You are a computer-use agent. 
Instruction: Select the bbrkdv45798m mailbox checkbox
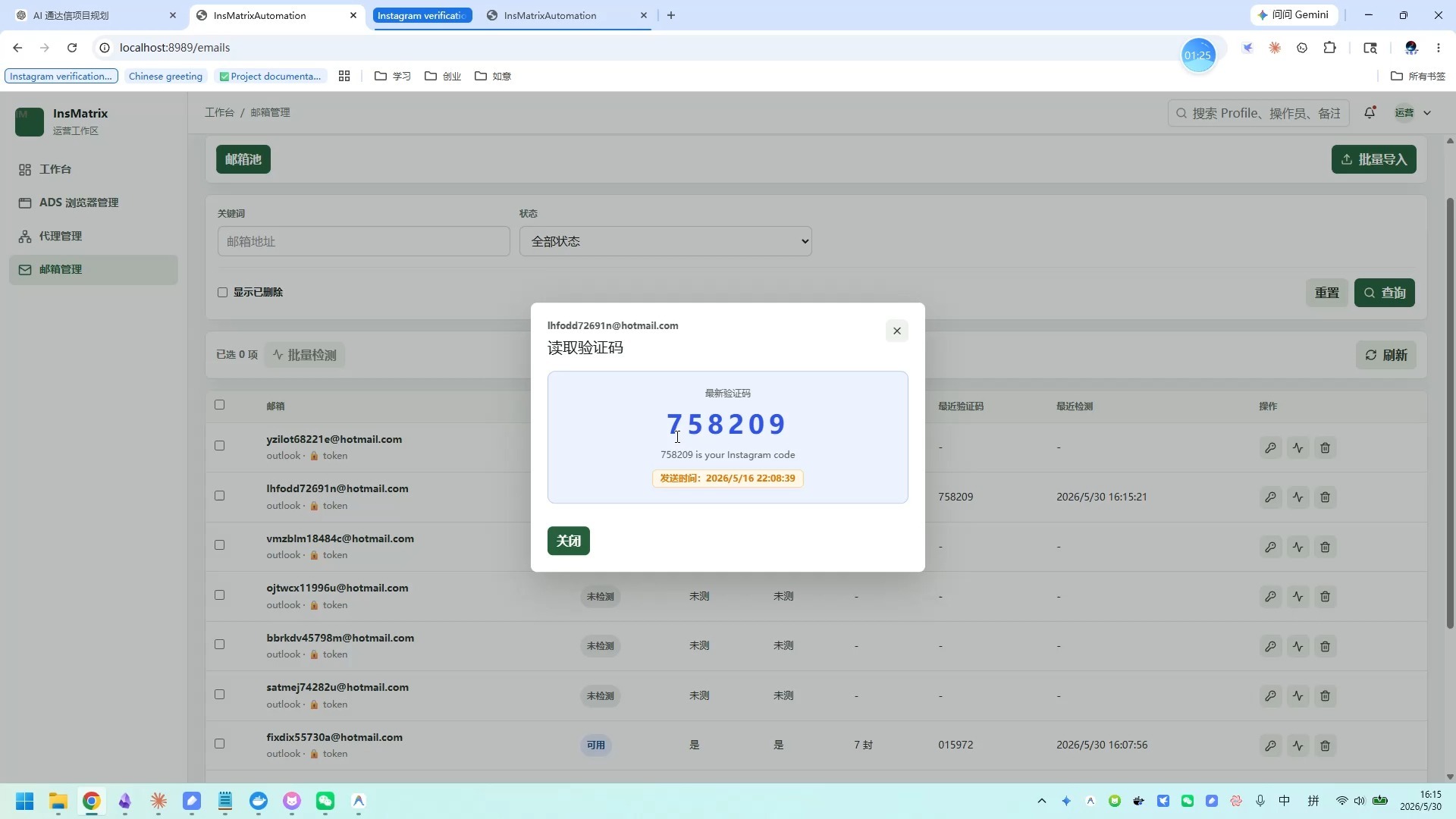(x=219, y=645)
